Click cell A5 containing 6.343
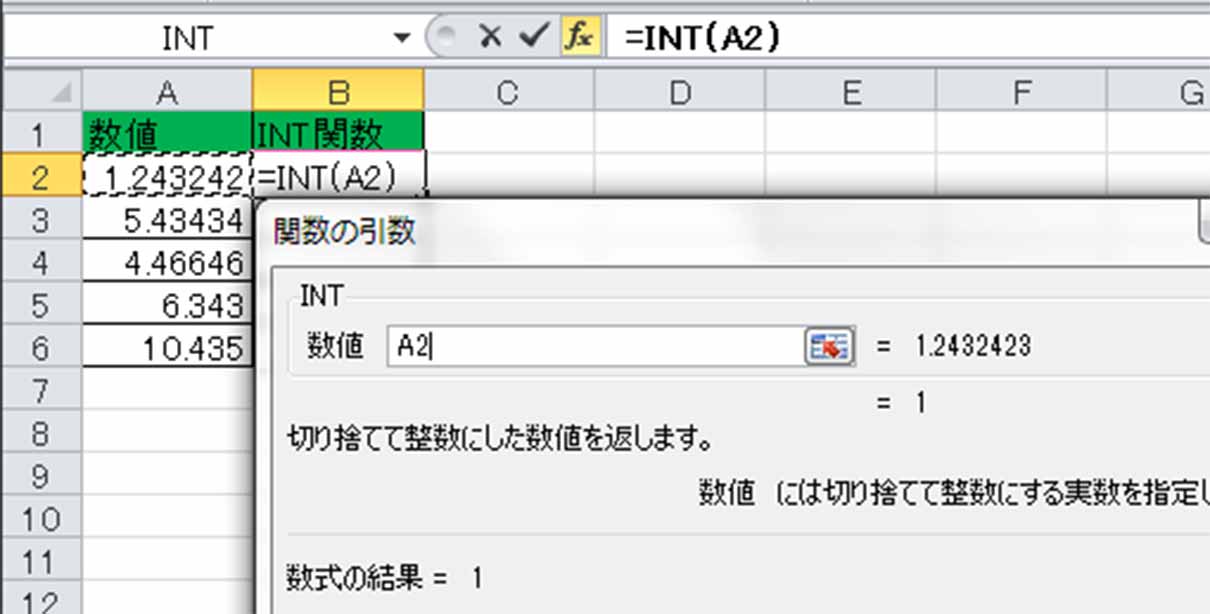 tap(167, 304)
